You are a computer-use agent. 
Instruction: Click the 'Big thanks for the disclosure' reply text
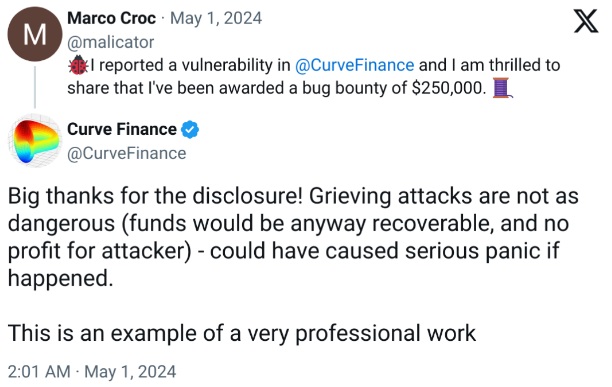[155, 196]
